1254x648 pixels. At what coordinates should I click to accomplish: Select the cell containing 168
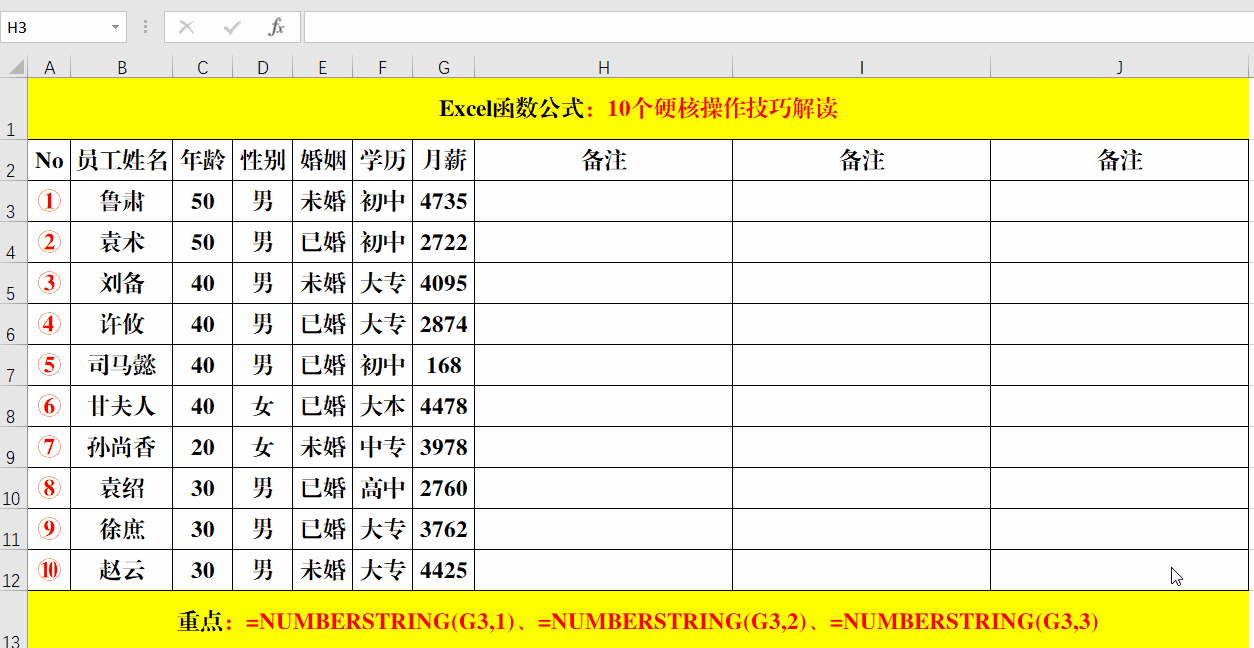tap(443, 365)
